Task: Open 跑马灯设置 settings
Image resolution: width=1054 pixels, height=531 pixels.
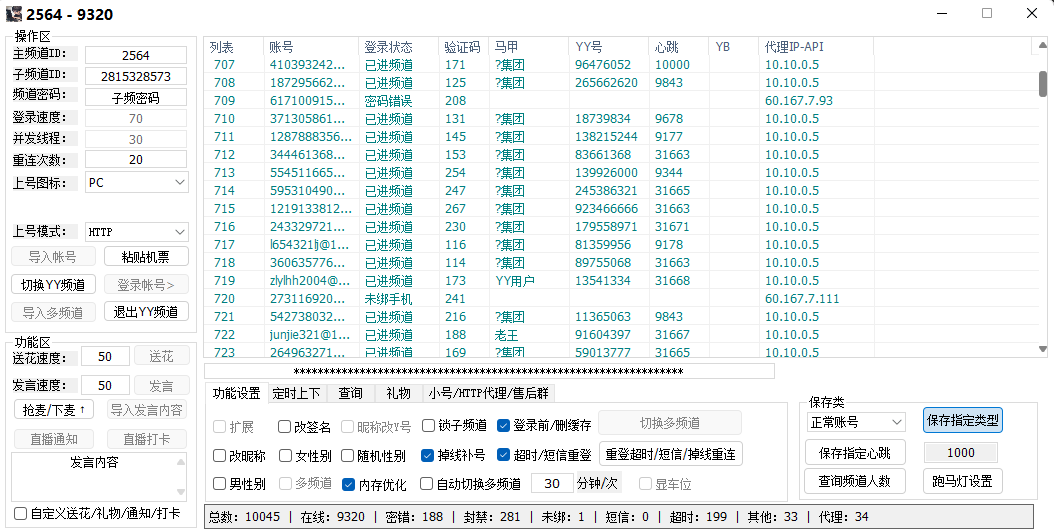Action: click(963, 481)
